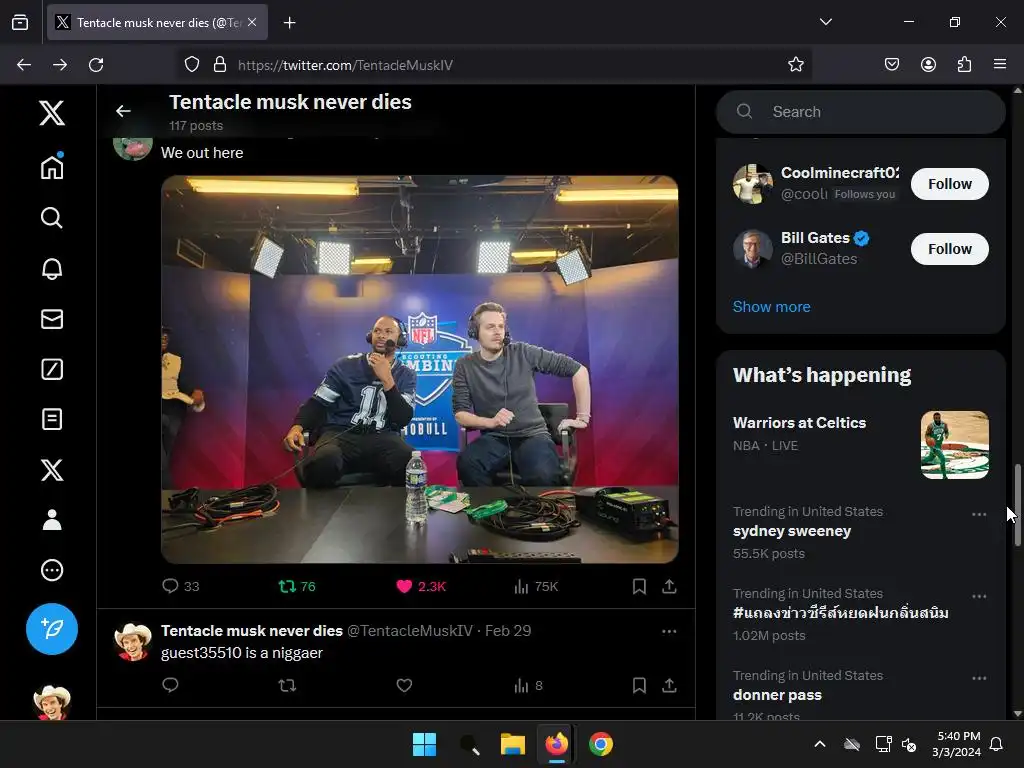Reload the current page

coord(96,65)
